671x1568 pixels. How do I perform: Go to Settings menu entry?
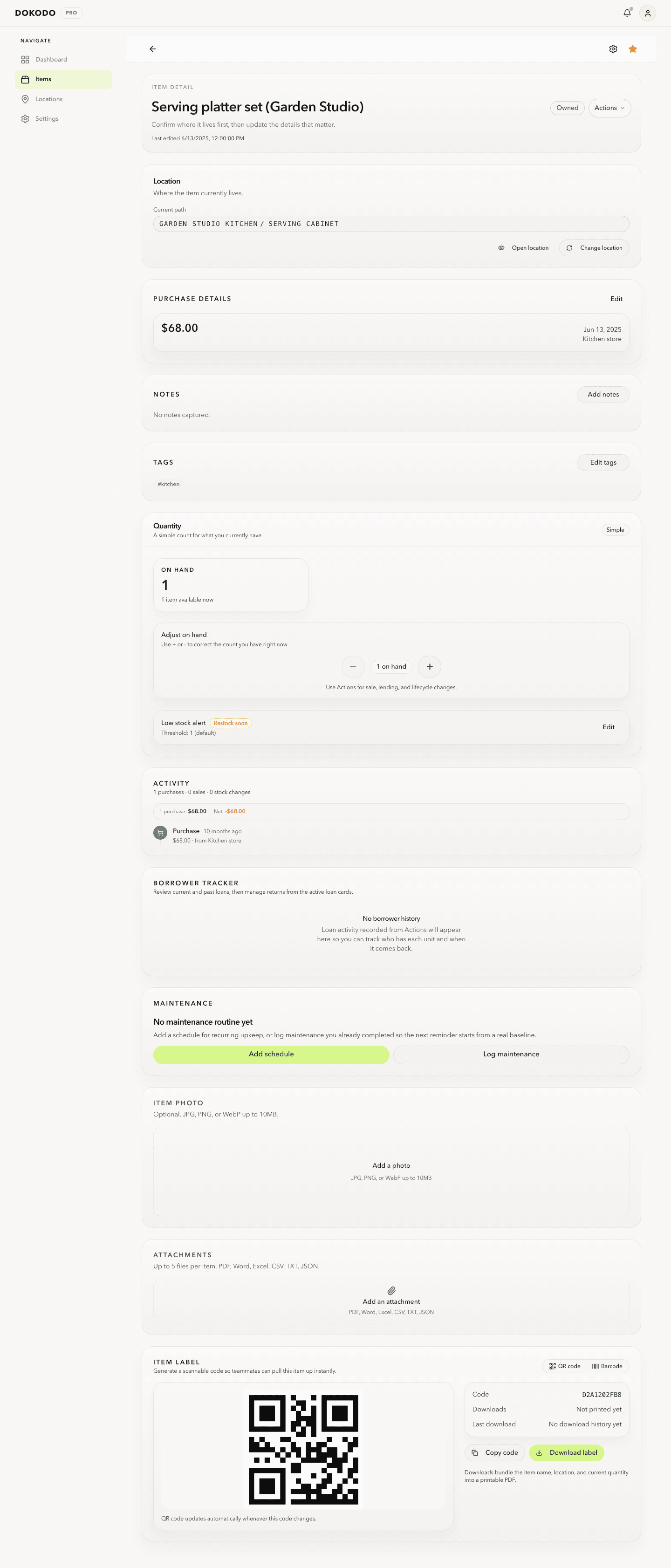63,119
